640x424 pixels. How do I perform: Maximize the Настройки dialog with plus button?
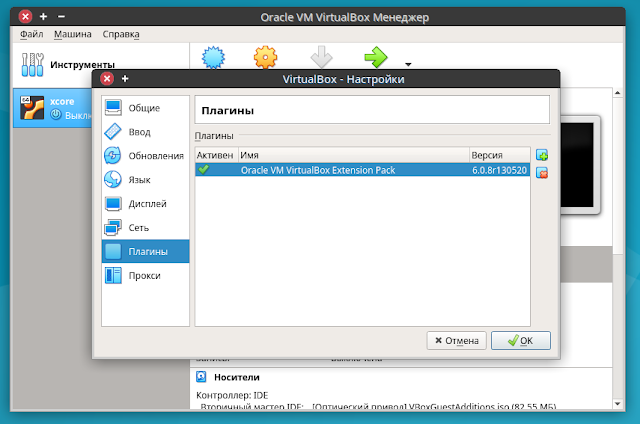click(x=125, y=79)
